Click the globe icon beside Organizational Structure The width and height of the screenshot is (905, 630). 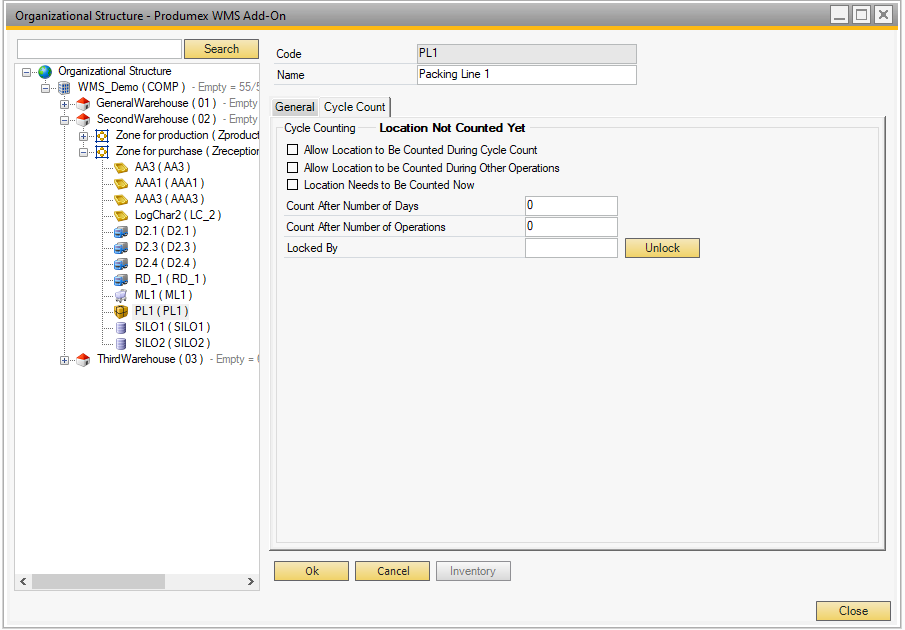(44, 72)
